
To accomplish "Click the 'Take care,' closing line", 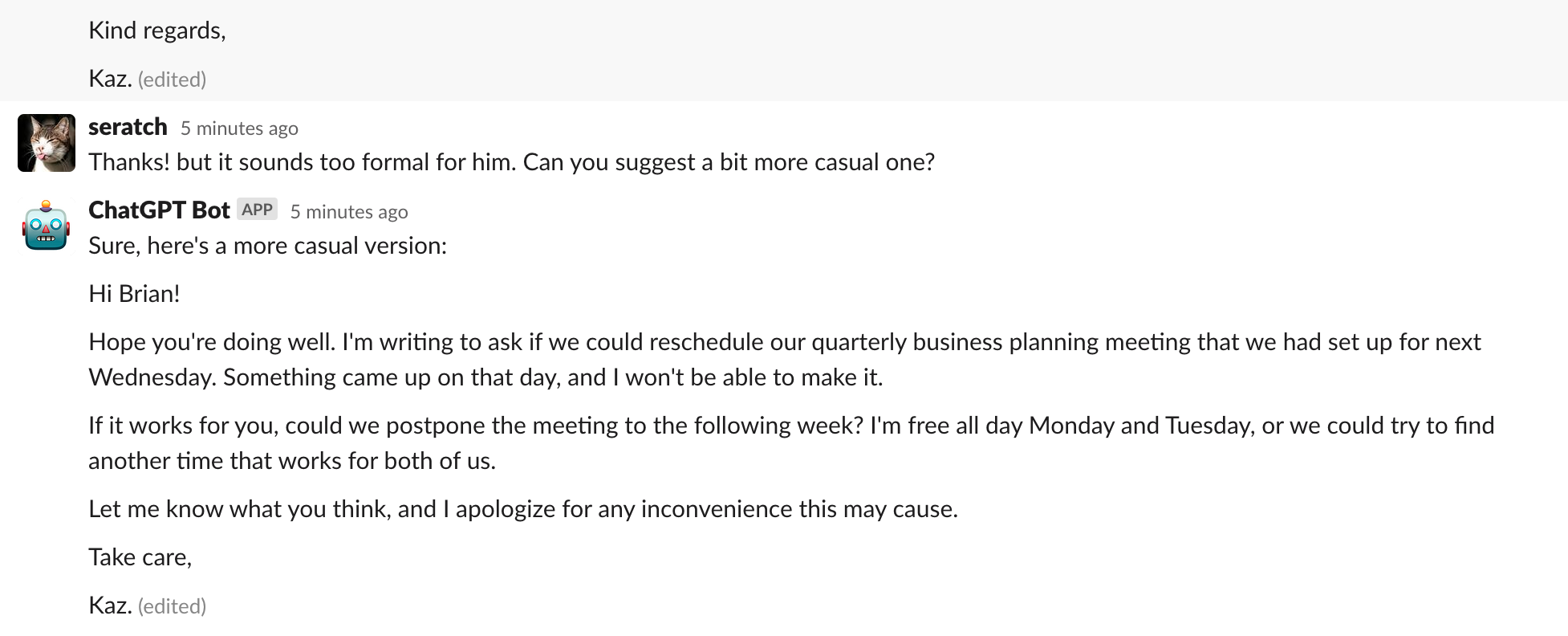I will pos(140,557).
